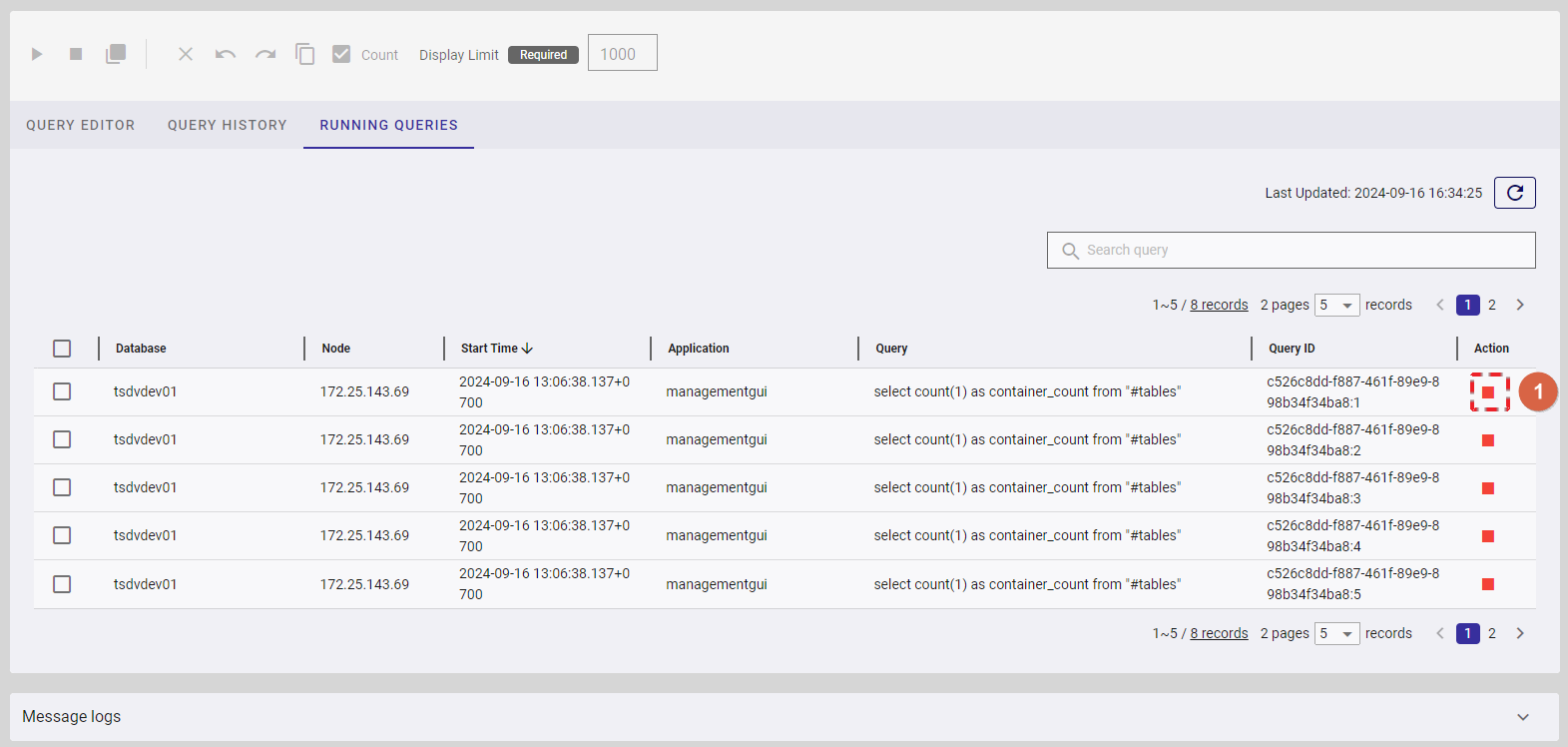Click the undo arrow icon

[x=226, y=54]
